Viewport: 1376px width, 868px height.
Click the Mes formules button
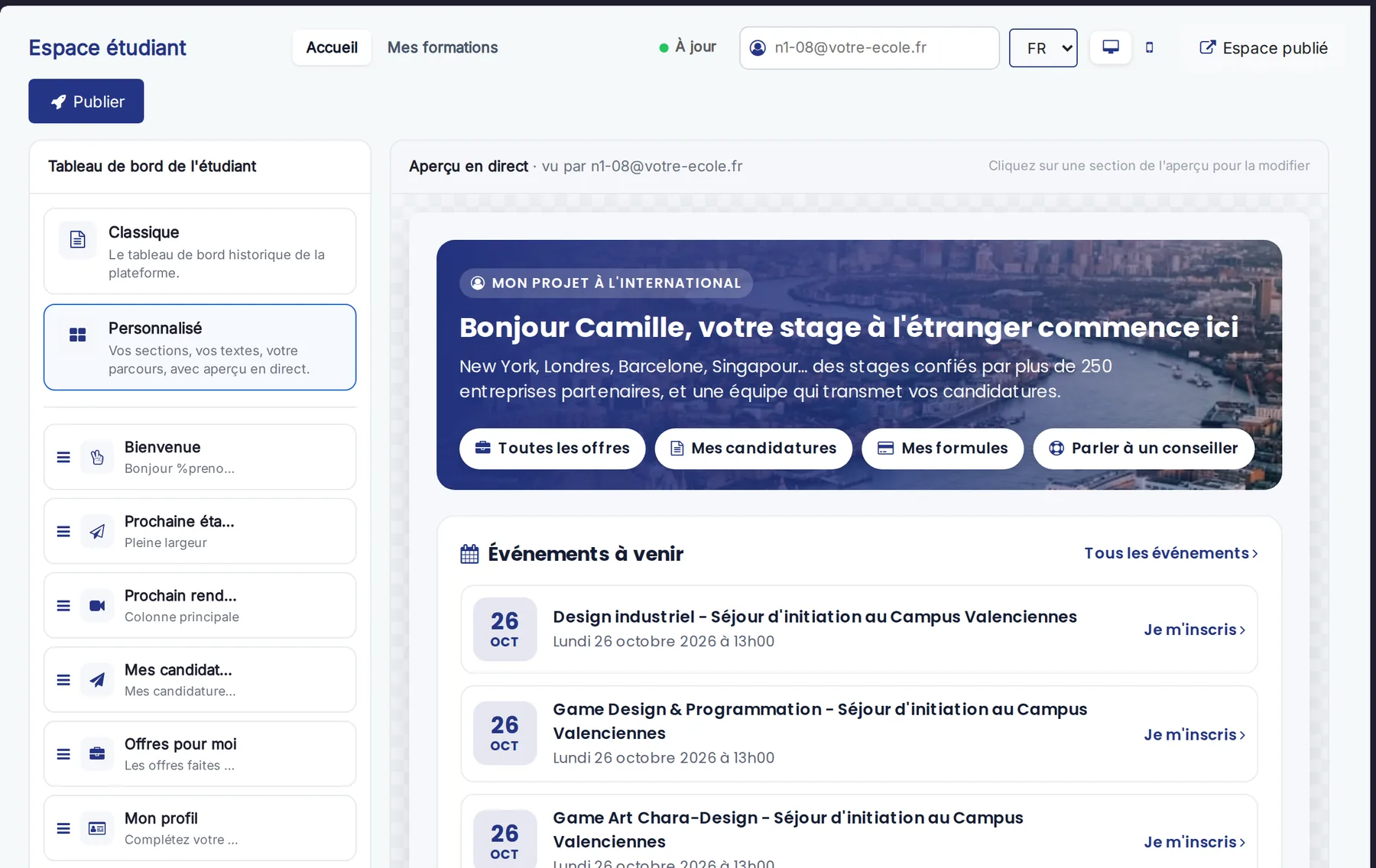click(x=943, y=448)
